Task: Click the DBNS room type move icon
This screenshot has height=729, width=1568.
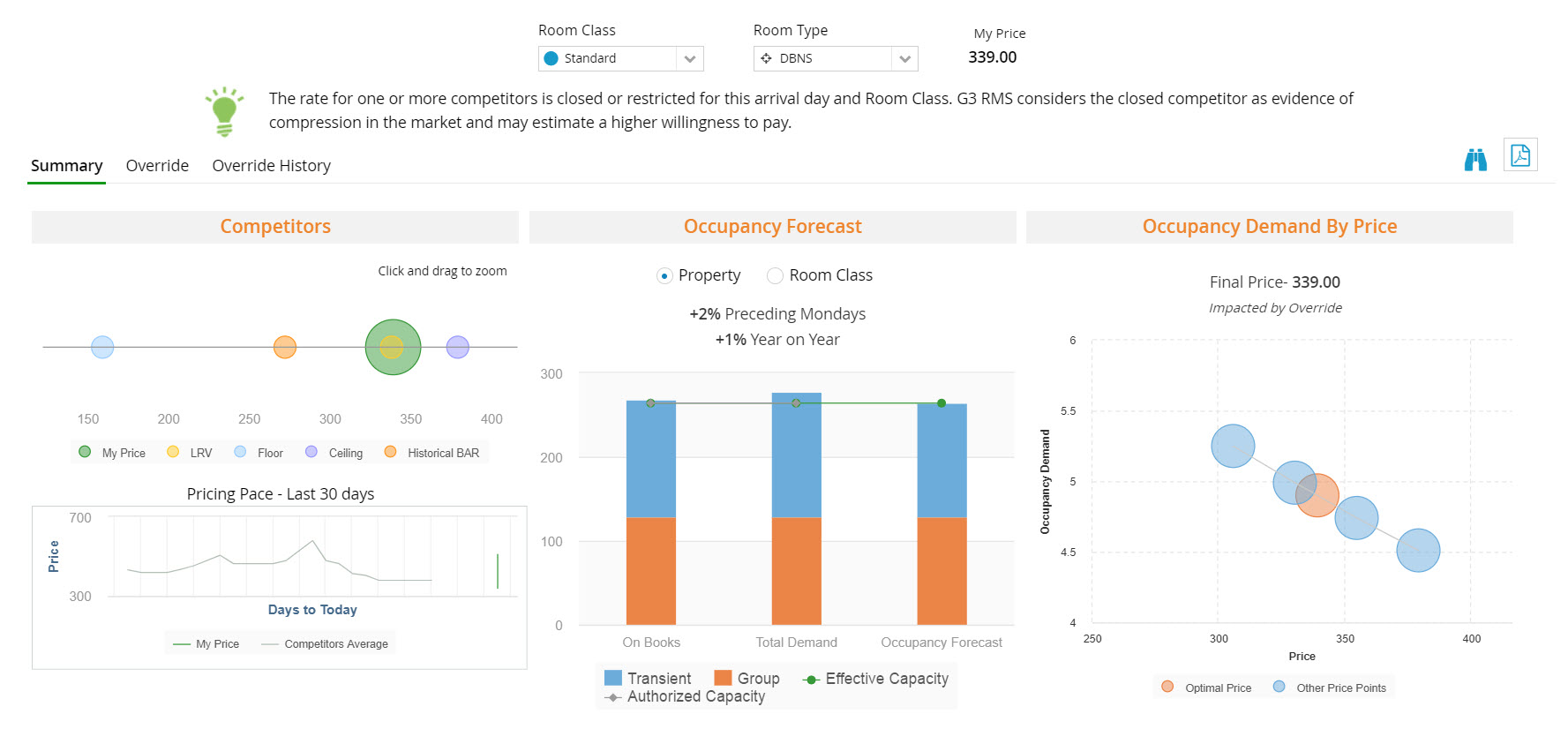Action: (766, 58)
